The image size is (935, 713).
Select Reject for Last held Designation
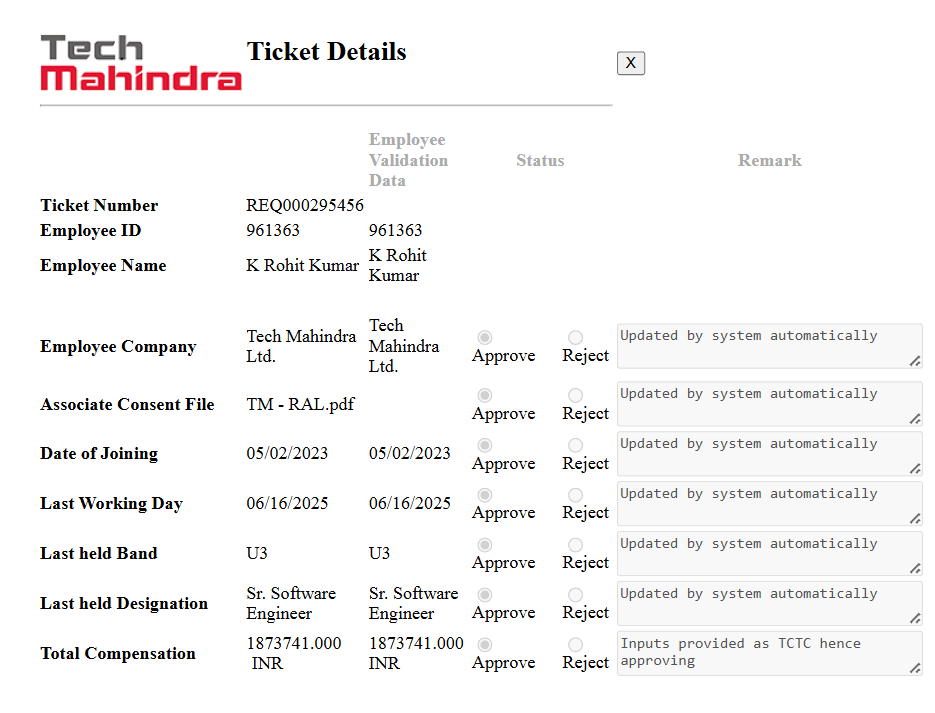[x=575, y=595]
